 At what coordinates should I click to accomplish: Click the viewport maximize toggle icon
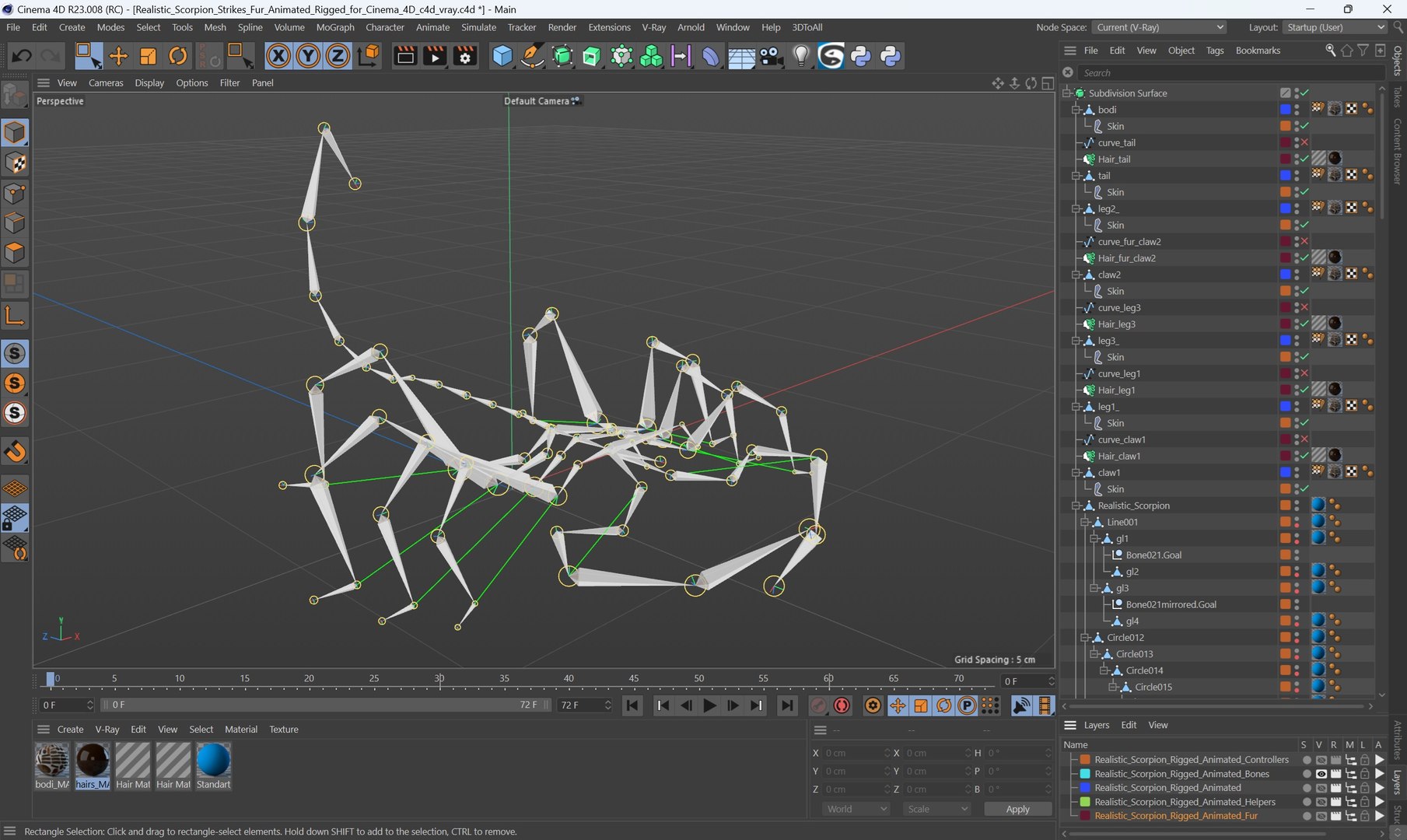(x=1048, y=83)
